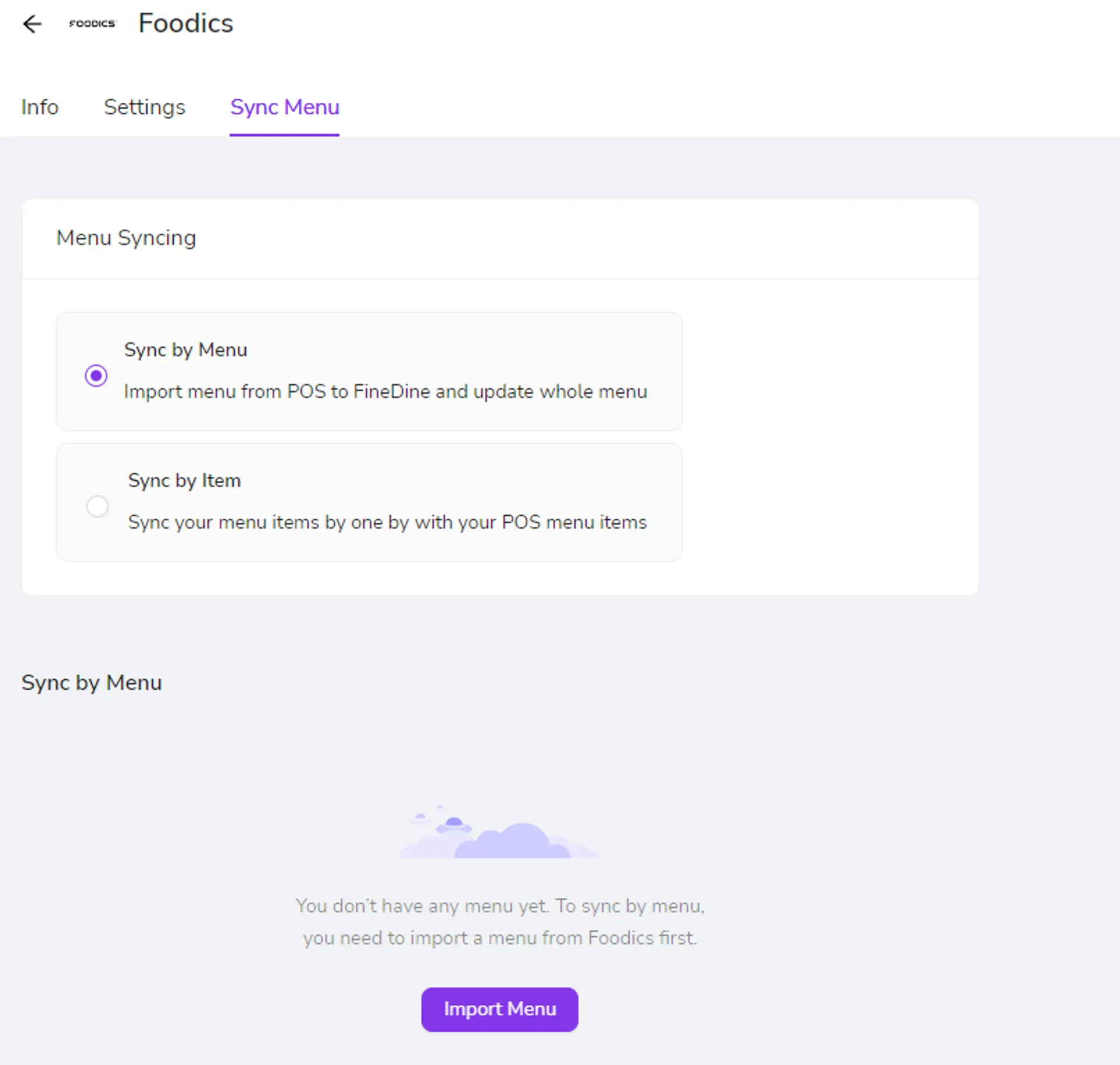Click the Sync by Item option title
Image resolution: width=1120 pixels, height=1065 pixels.
tap(184, 480)
